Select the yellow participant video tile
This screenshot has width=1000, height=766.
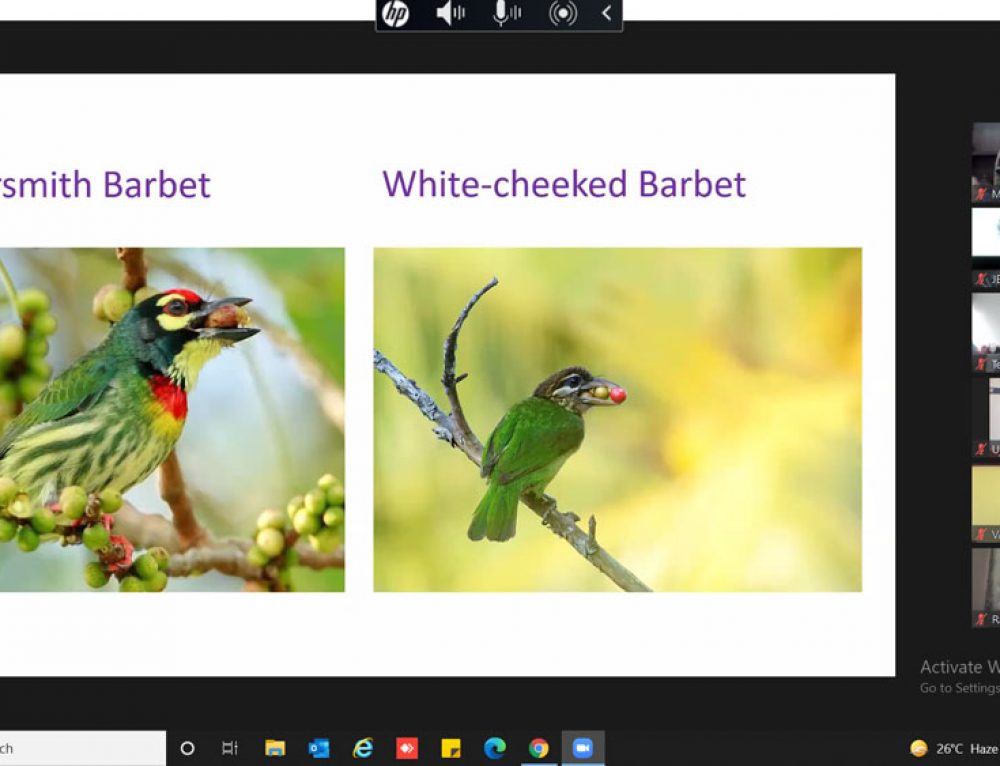pos(986,504)
